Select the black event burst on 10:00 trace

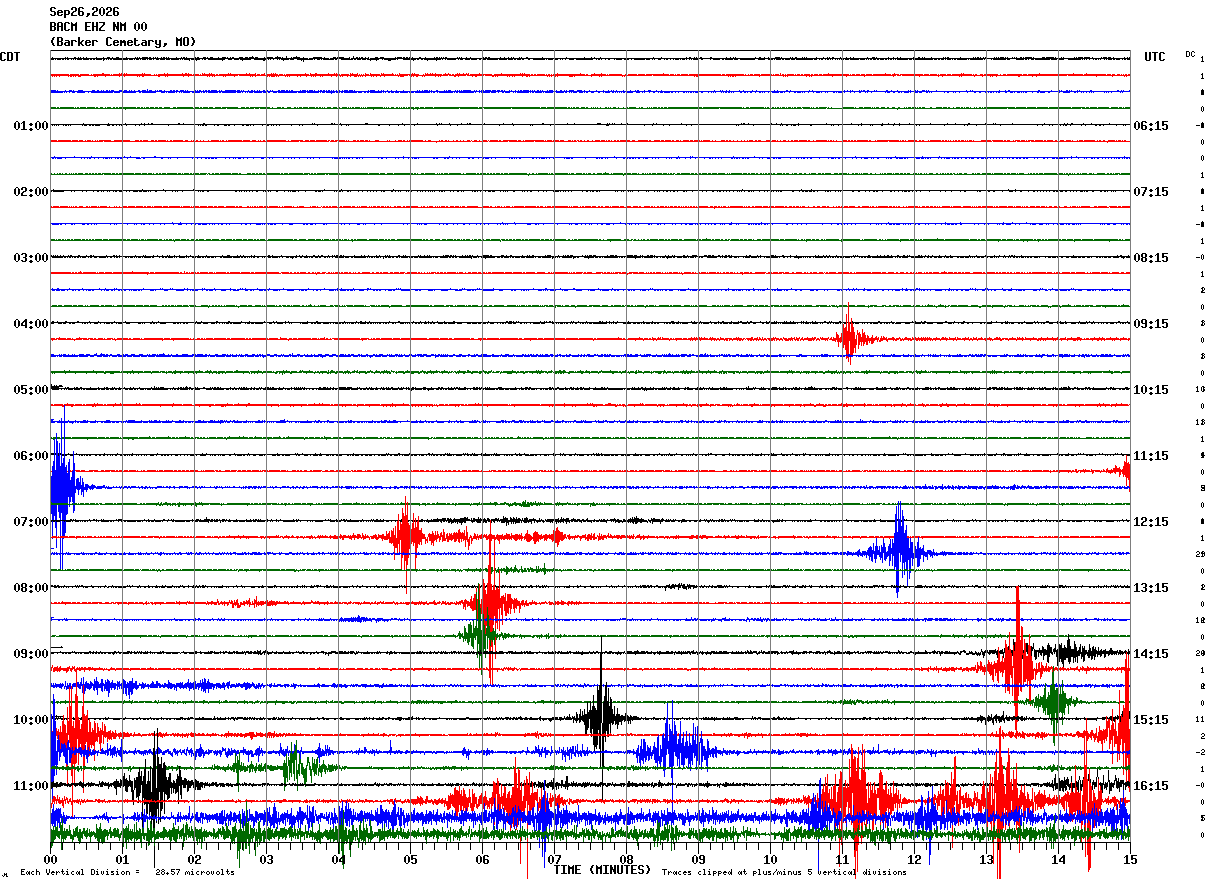(x=602, y=716)
